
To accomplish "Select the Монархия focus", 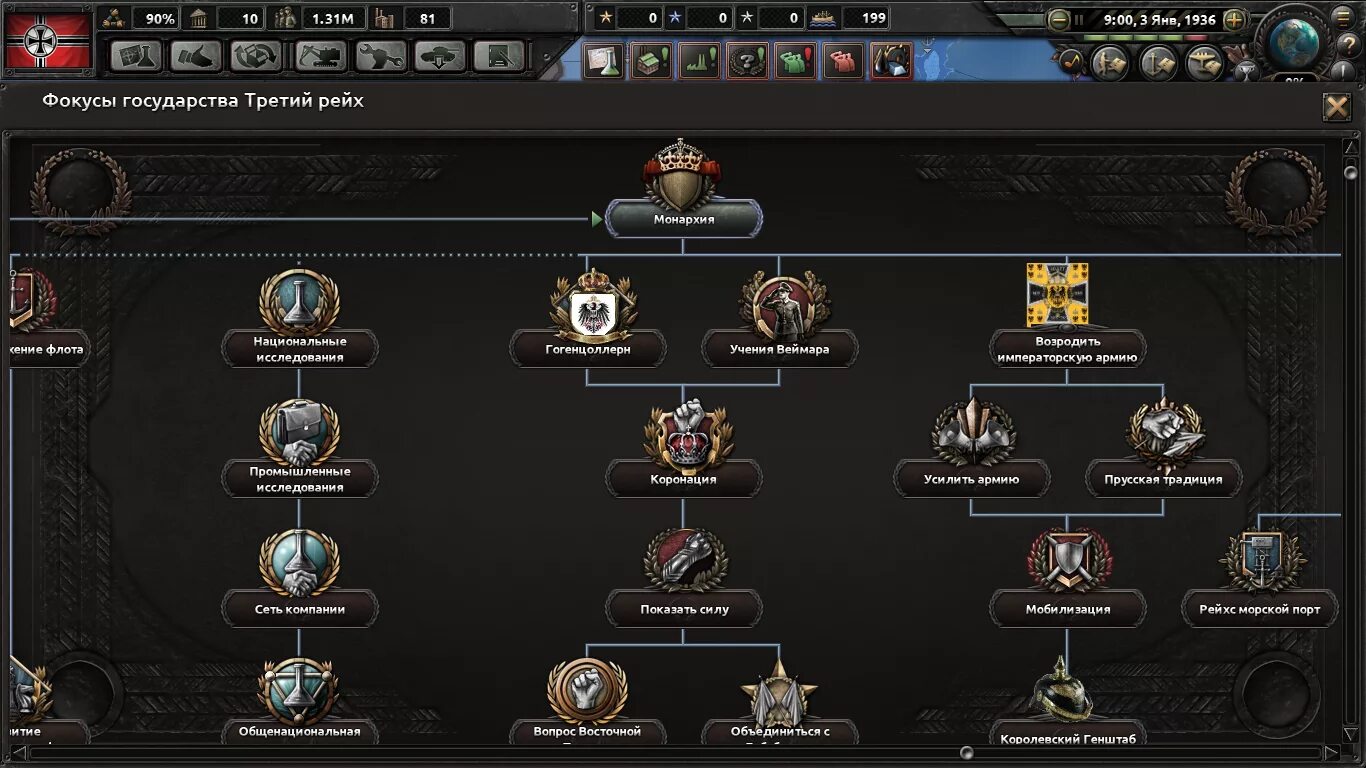I will [x=684, y=219].
